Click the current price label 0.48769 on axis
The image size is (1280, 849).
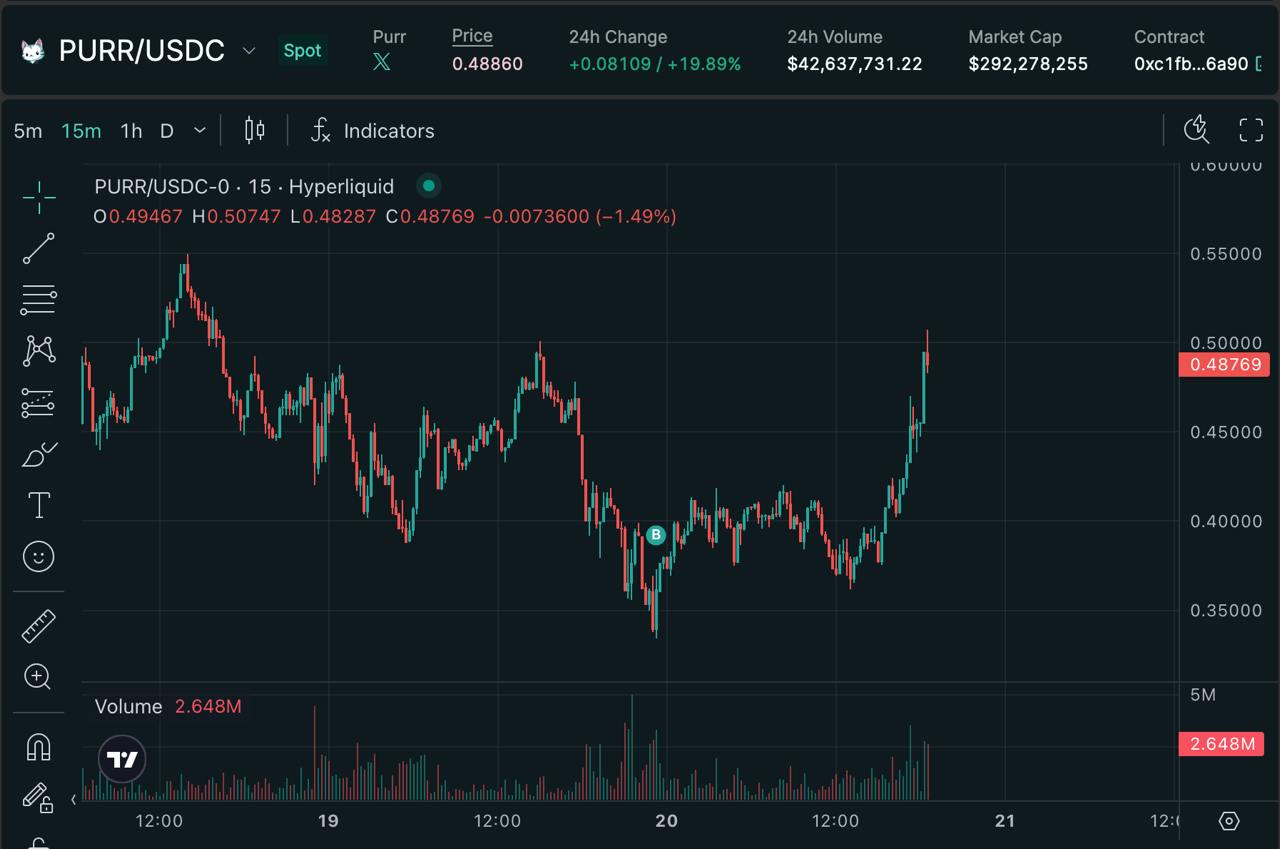coord(1225,364)
